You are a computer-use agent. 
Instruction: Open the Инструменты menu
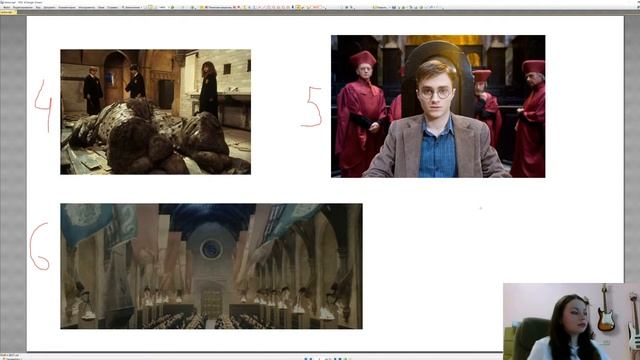(87, 7)
